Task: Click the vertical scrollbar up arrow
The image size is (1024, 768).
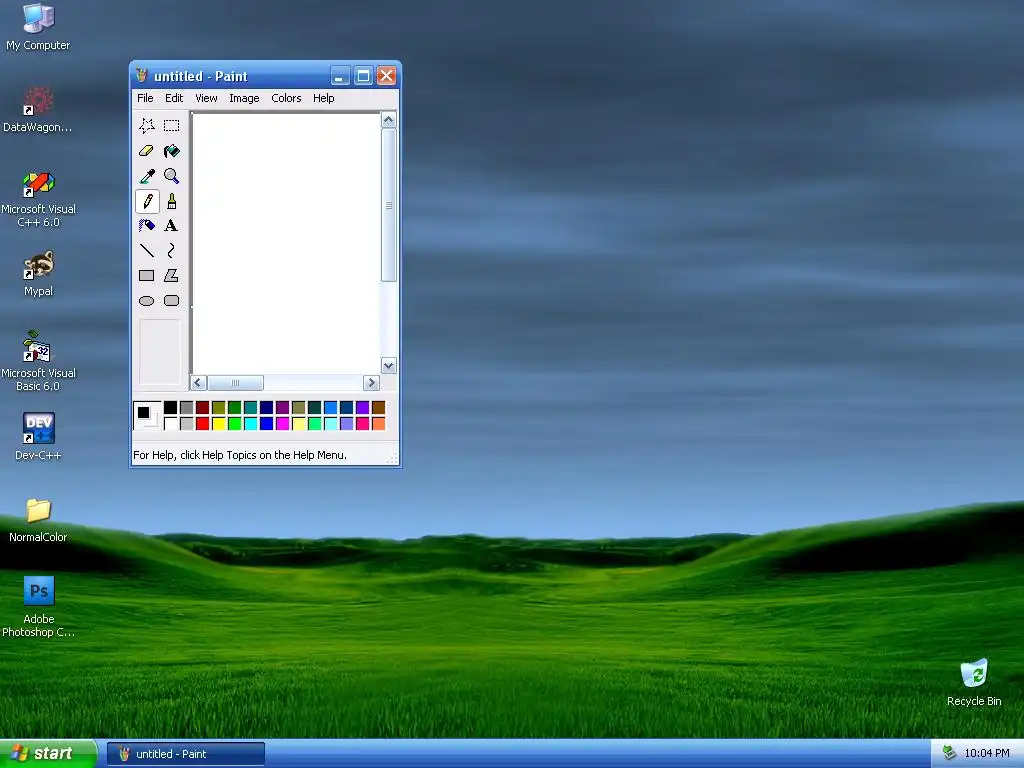Action: pos(389,120)
